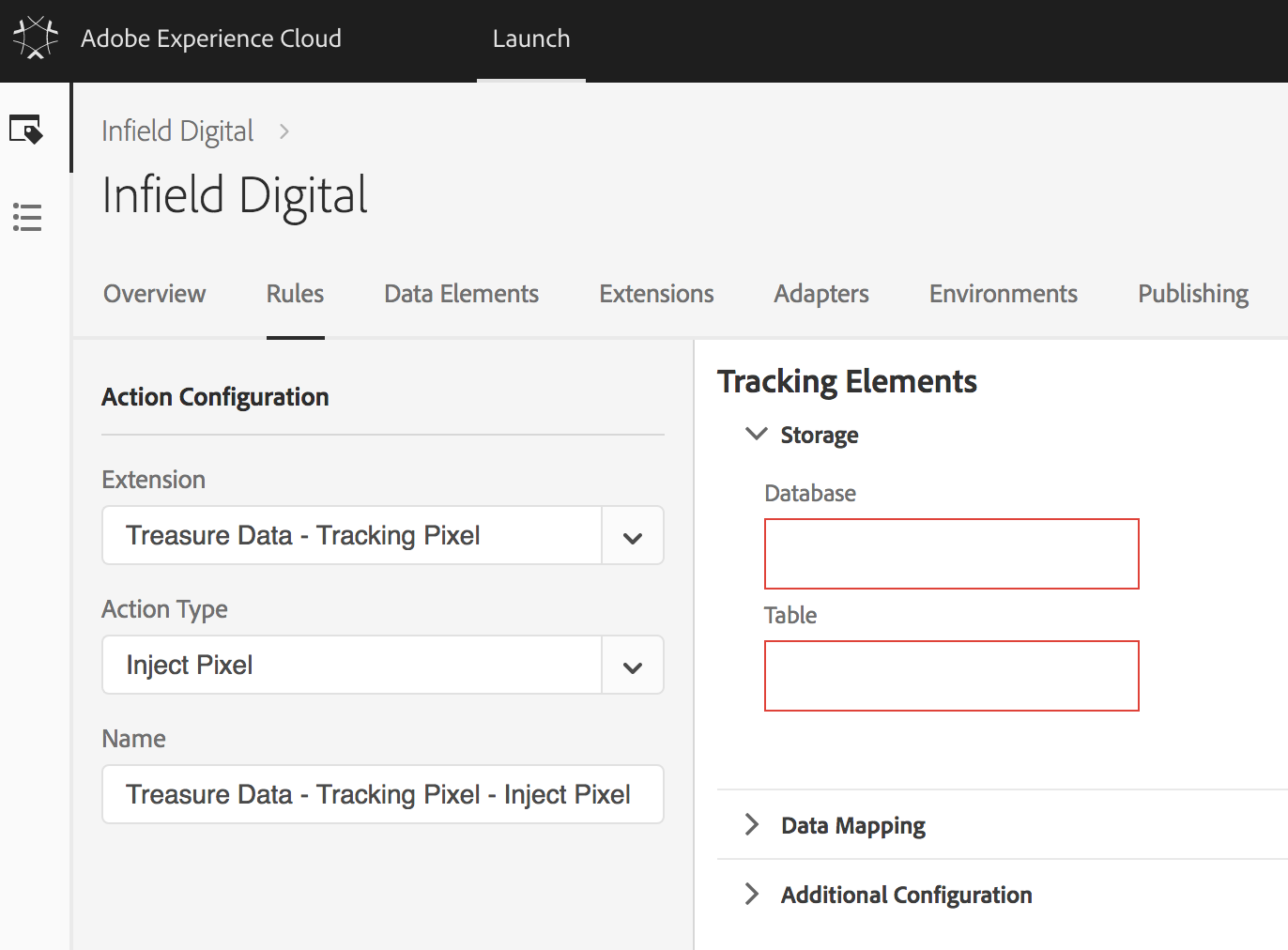Open the Environments tab
Viewport: 1288px width, 950px height.
(x=1003, y=294)
